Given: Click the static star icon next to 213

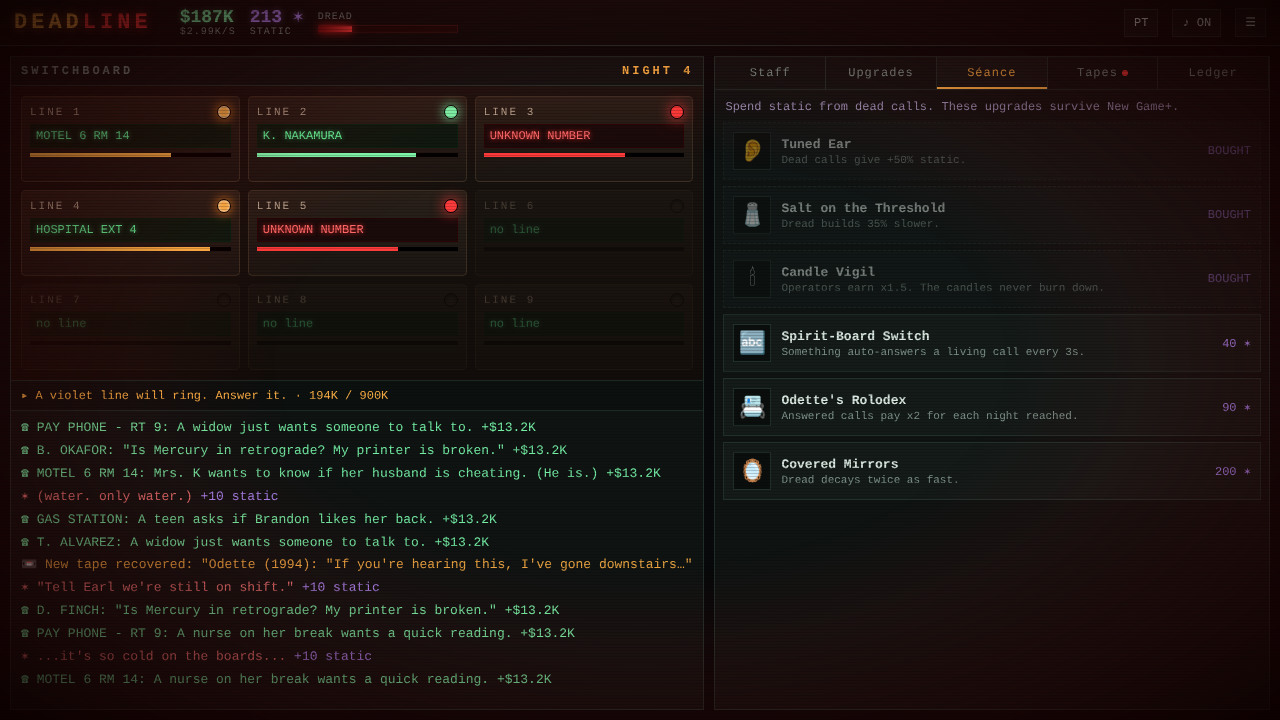Looking at the screenshot, I should tap(298, 17).
